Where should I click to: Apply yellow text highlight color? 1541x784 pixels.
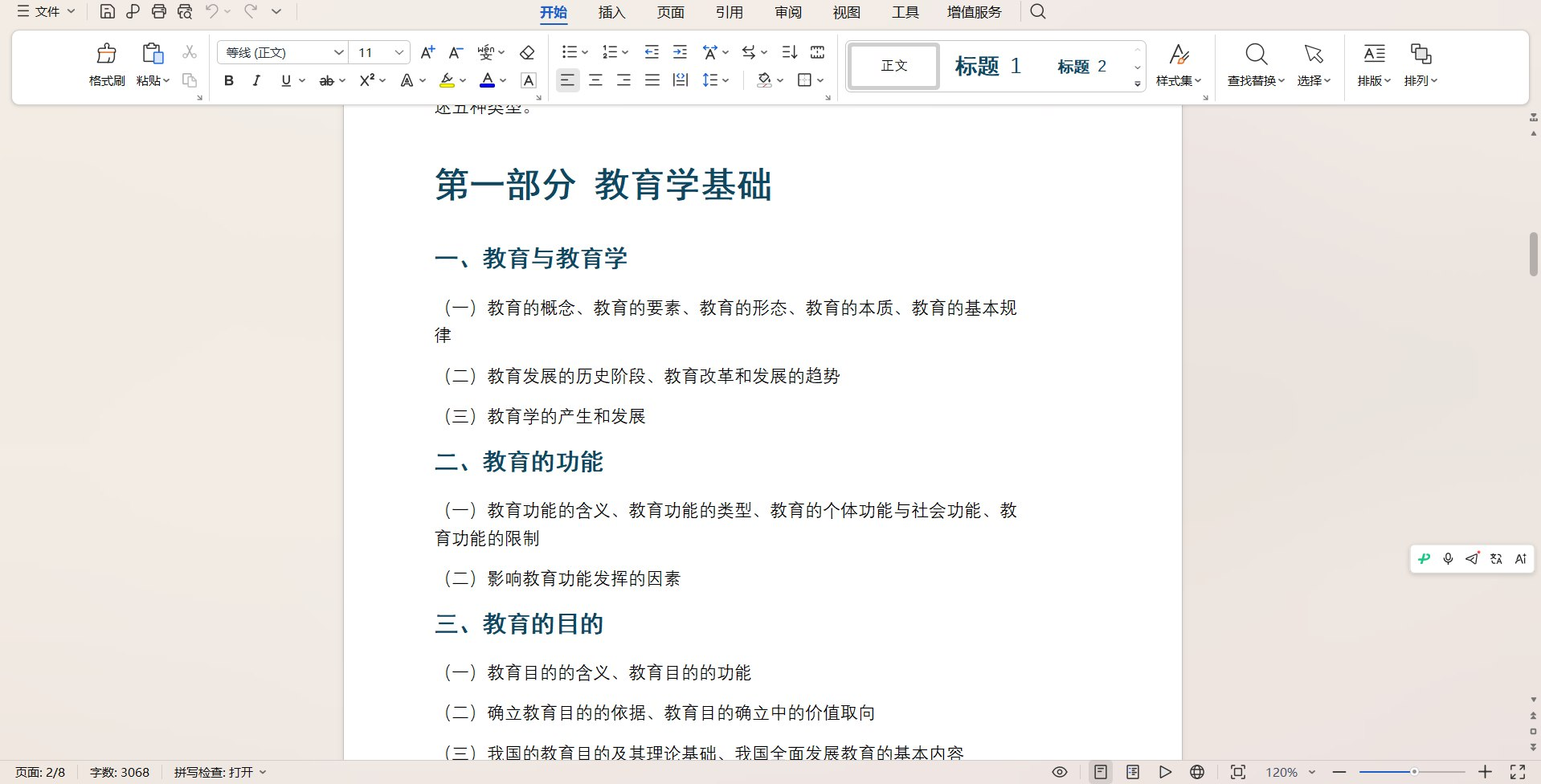(447, 80)
